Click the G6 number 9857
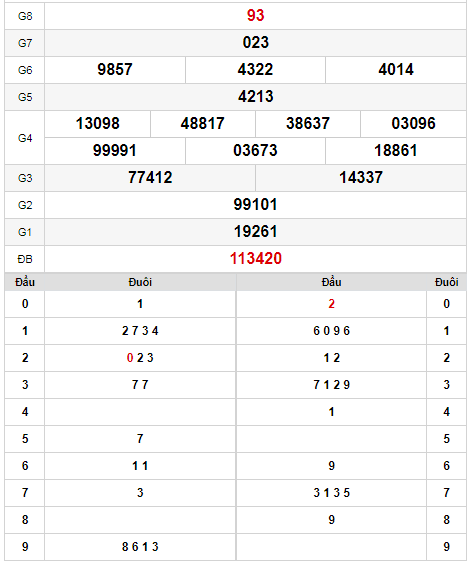Screen dimensions: 472x566 (115, 70)
